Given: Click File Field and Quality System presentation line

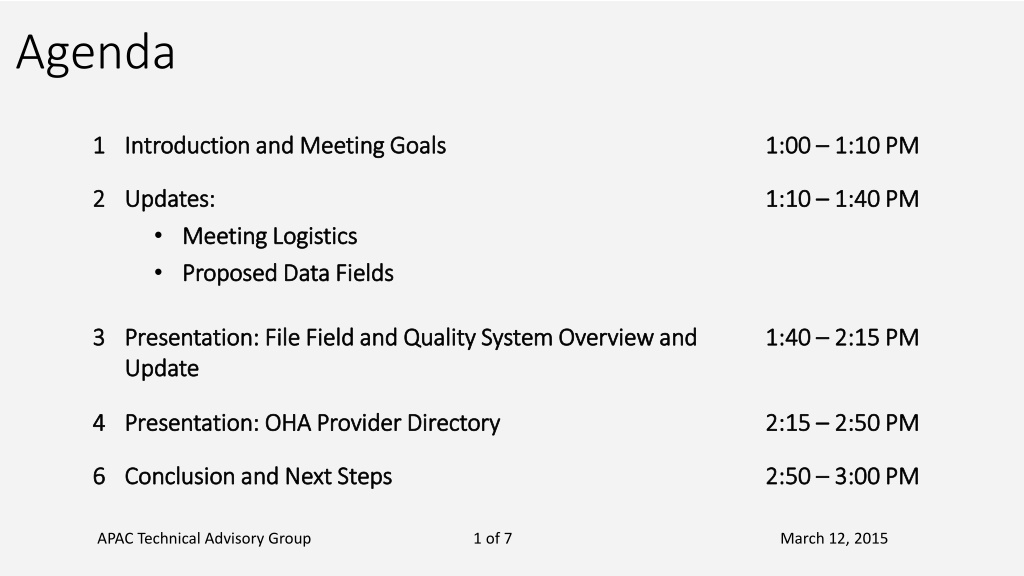Looking at the screenshot, I should (411, 353).
